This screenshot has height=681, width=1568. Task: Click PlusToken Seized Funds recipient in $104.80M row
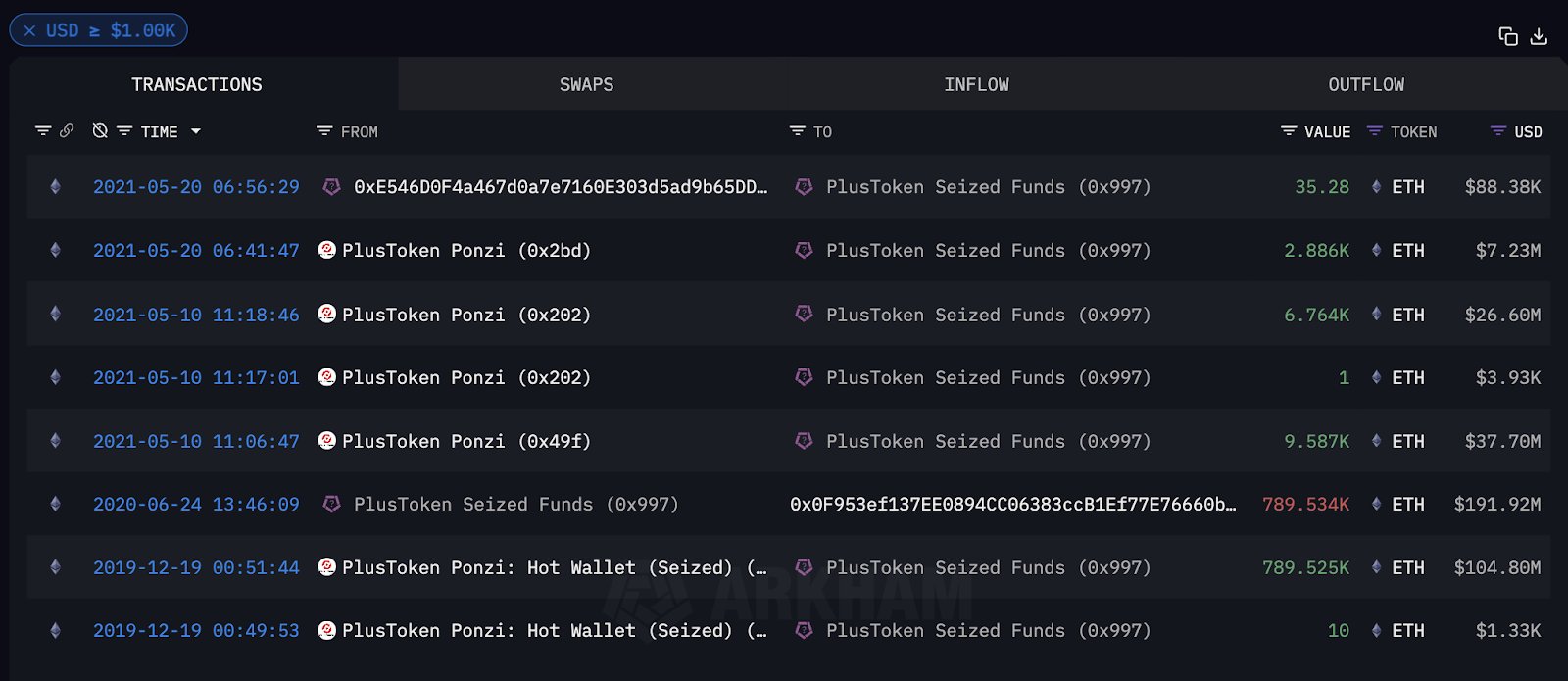[x=988, y=567]
